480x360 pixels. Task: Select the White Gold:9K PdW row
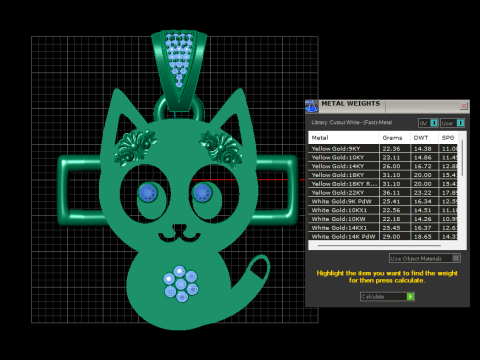[383, 201]
